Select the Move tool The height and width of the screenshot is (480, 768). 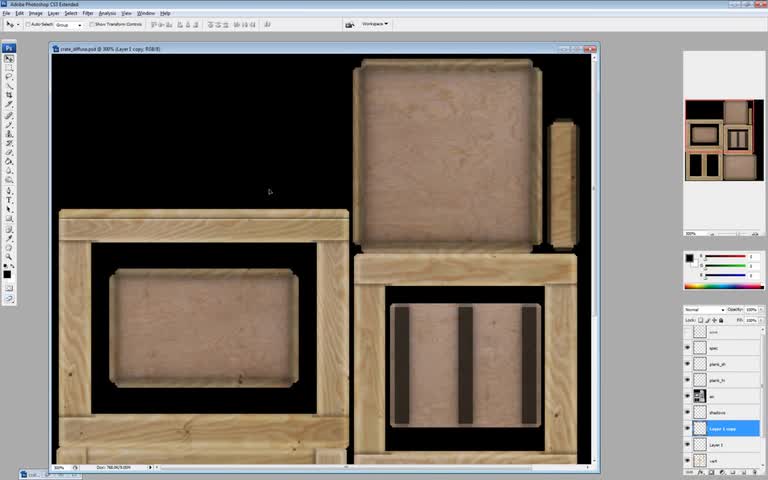point(9,59)
